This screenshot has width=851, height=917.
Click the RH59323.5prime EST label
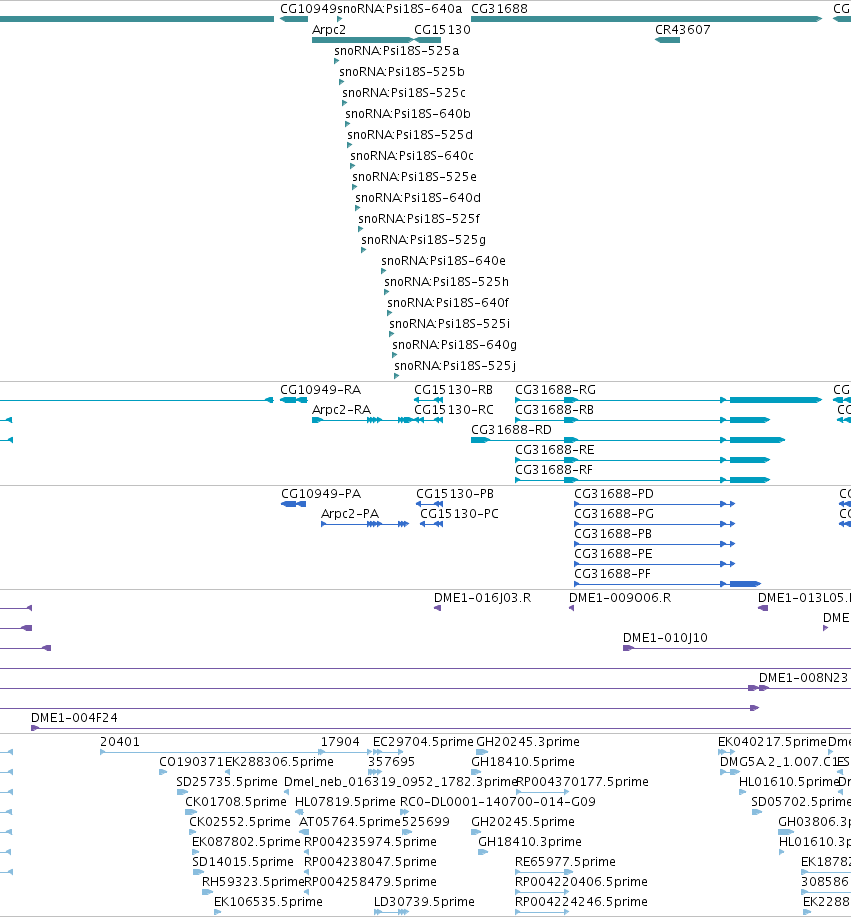tap(253, 882)
